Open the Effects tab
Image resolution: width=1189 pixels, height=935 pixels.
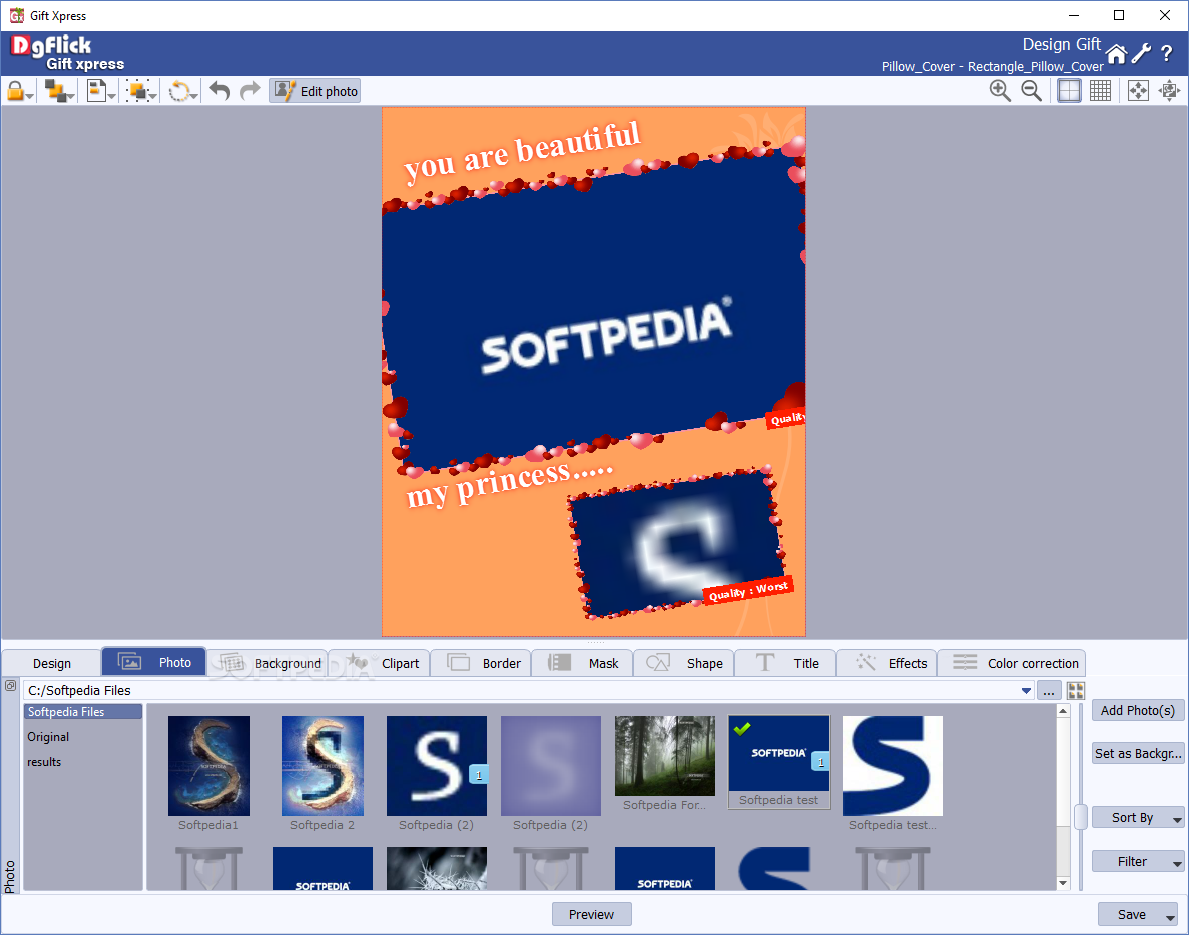coord(887,663)
